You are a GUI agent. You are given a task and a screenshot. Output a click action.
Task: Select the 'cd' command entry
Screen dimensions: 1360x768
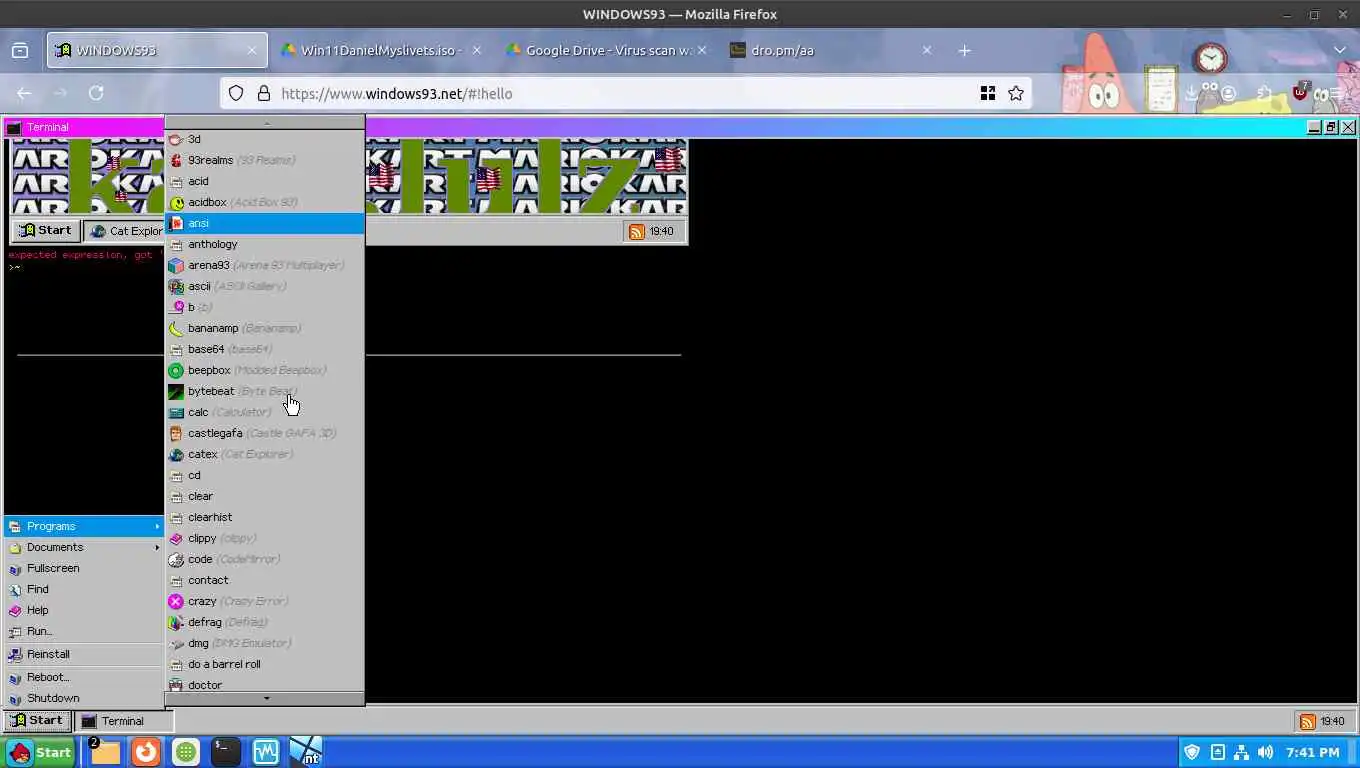coord(264,475)
